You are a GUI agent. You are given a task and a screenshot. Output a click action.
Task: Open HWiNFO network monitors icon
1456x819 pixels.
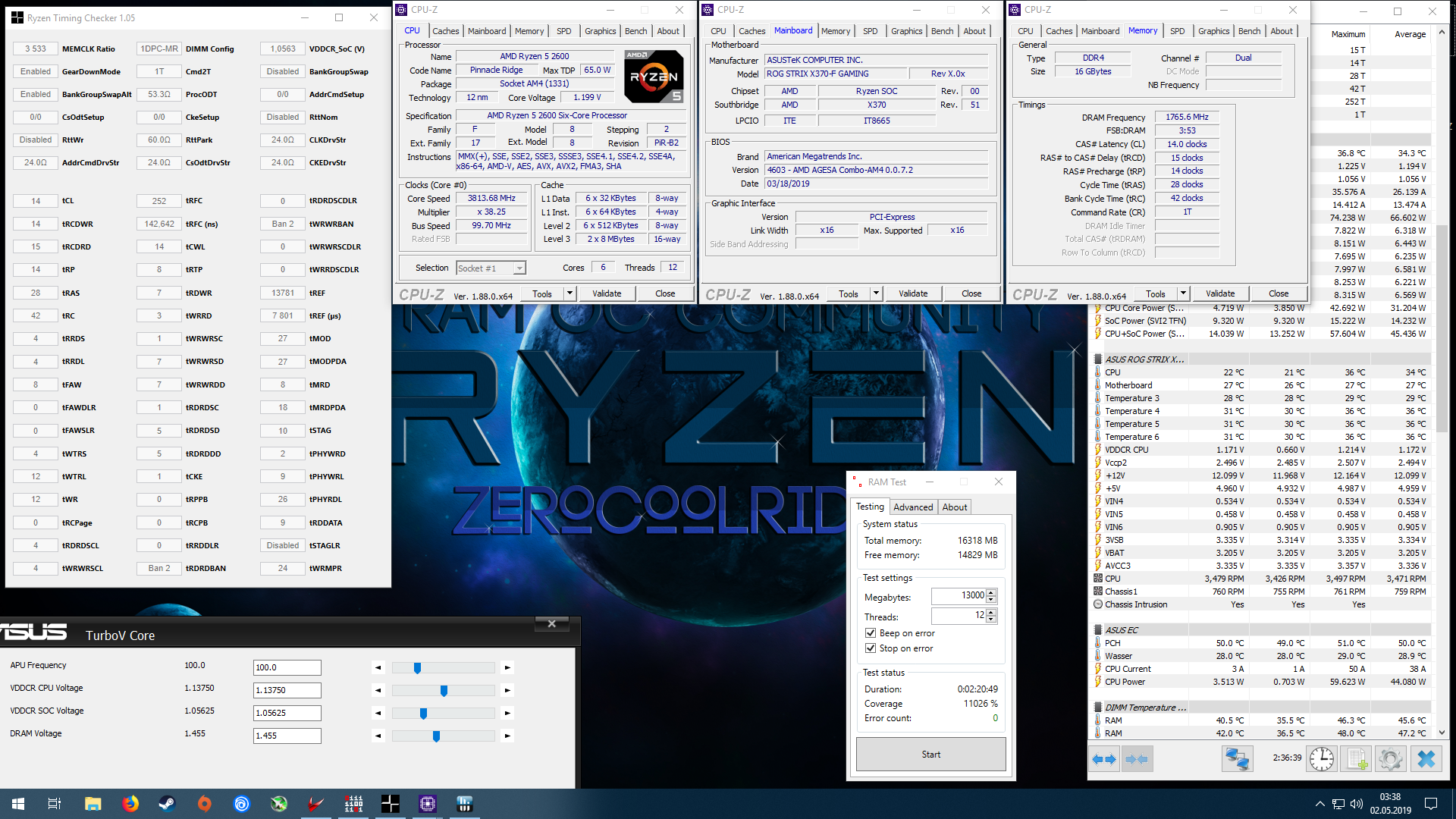1237,758
